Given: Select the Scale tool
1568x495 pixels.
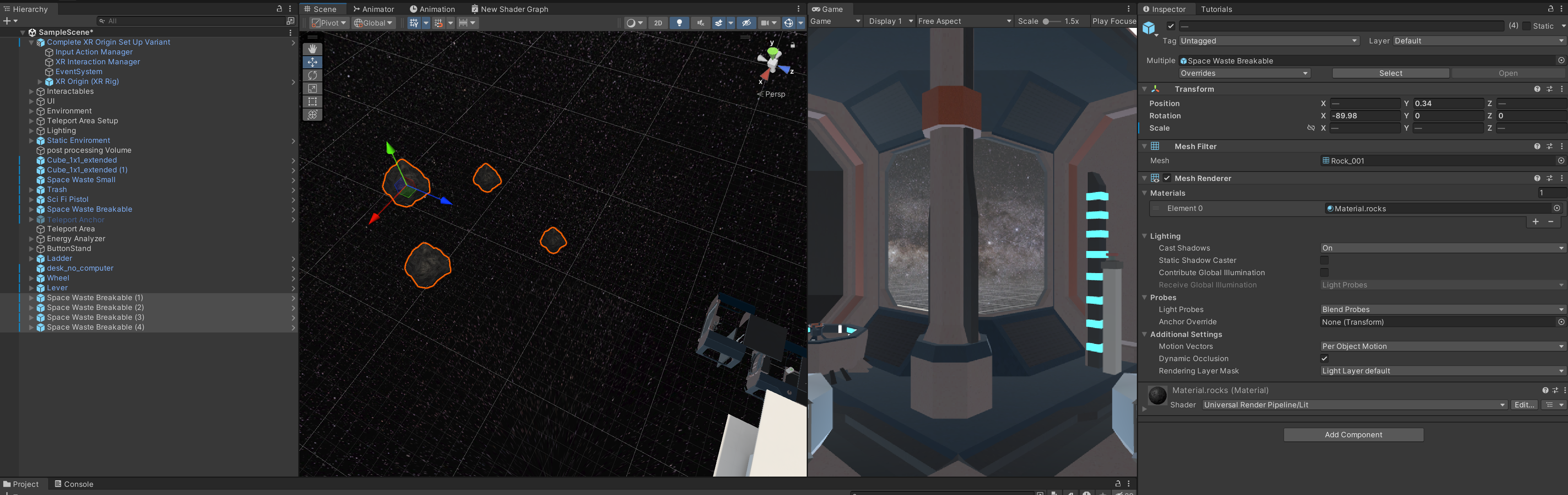Looking at the screenshot, I should point(312,88).
